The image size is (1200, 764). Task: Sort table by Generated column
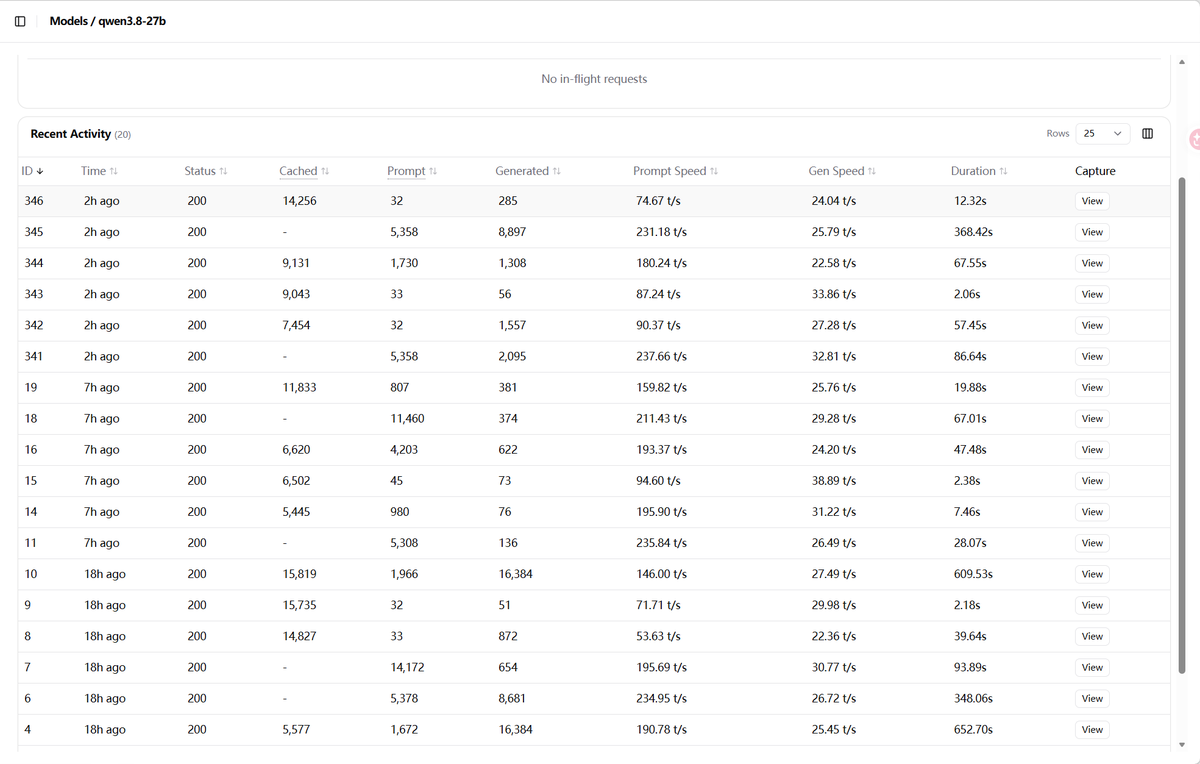(528, 171)
